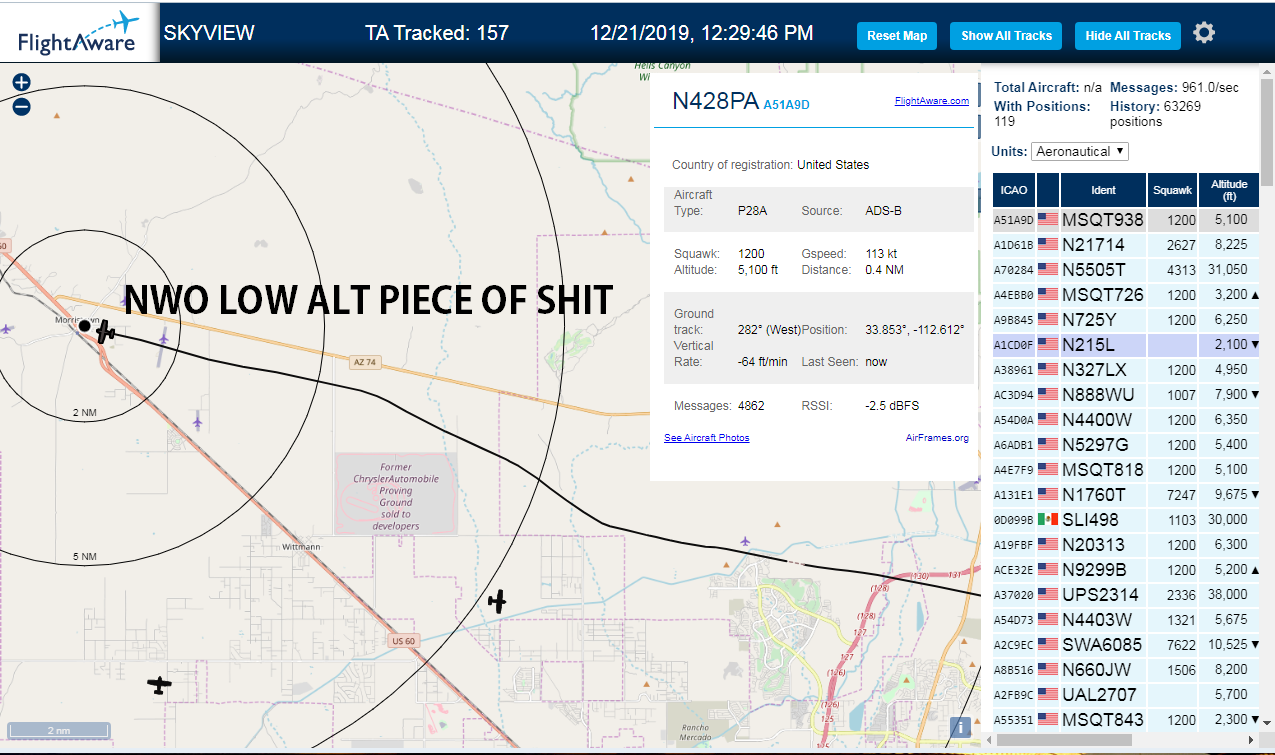Screen dimensions: 1275x755
Task: Select the N5297G aircraft row
Action: tap(1125, 445)
